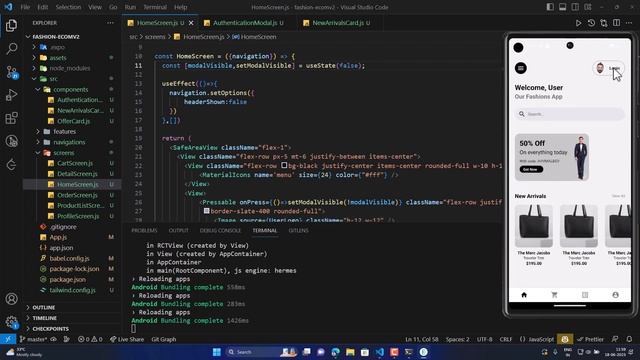The height and width of the screenshot is (360, 640).
Task: Open tailwind.config.js in the explorer
Action: click(73, 290)
